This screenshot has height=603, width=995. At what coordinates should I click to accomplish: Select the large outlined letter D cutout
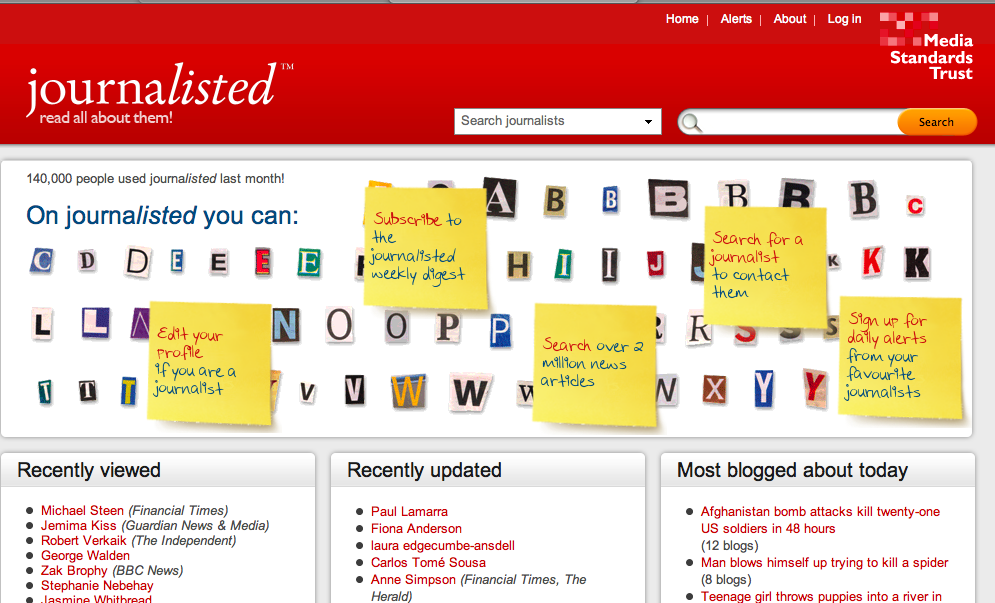137,262
